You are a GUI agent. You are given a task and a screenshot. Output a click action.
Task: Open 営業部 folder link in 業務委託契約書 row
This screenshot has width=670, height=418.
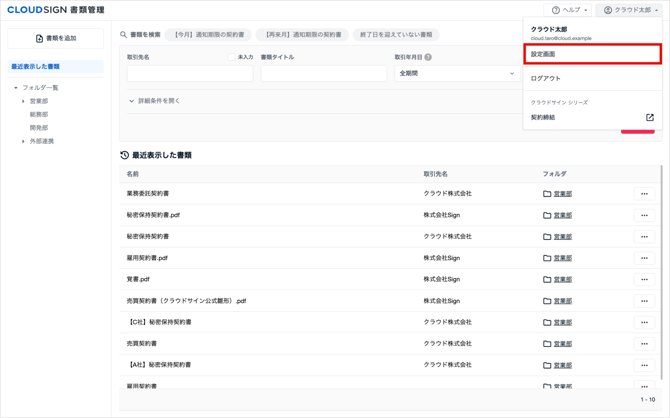563,194
